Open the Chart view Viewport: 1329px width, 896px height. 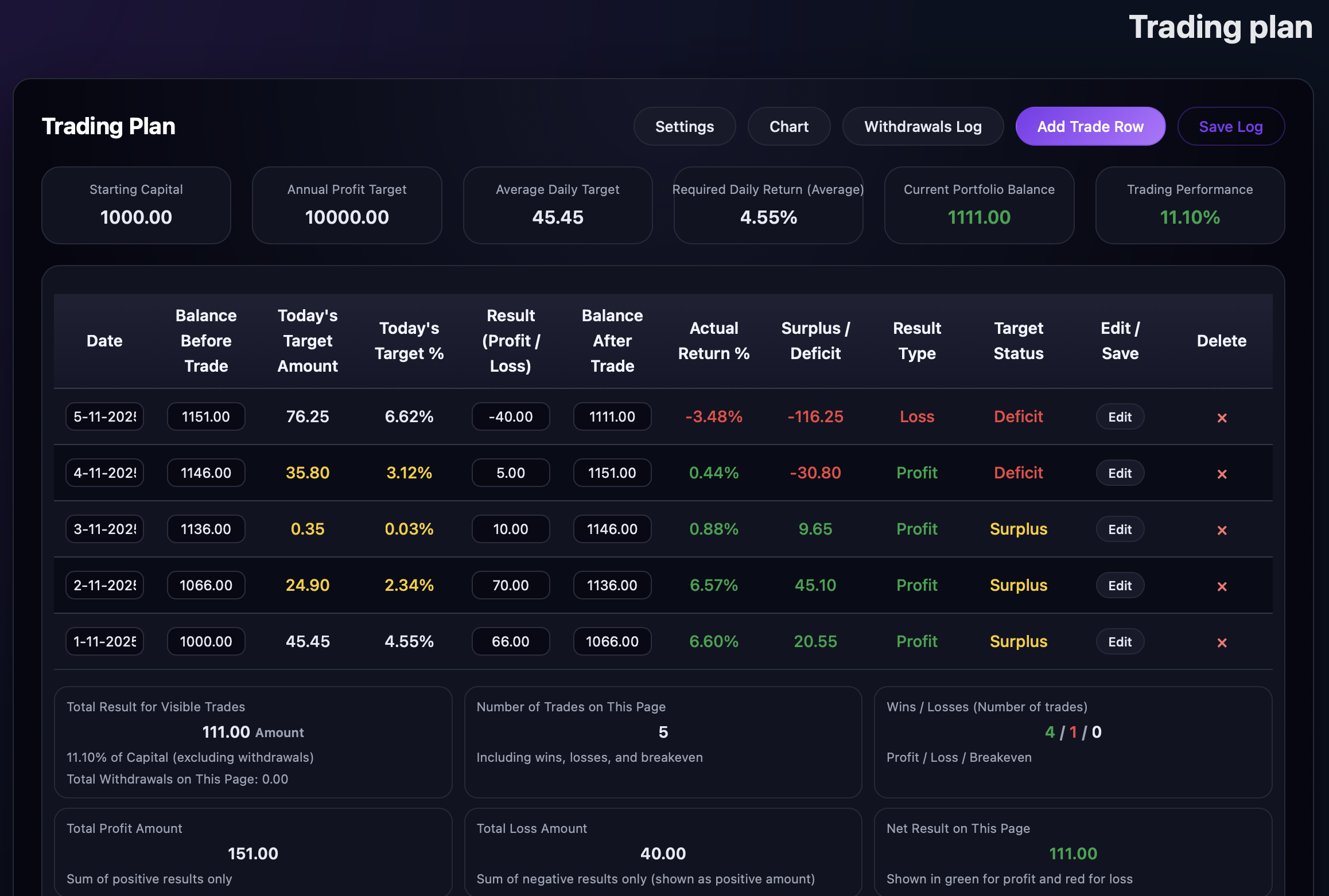pyautogui.click(x=788, y=126)
